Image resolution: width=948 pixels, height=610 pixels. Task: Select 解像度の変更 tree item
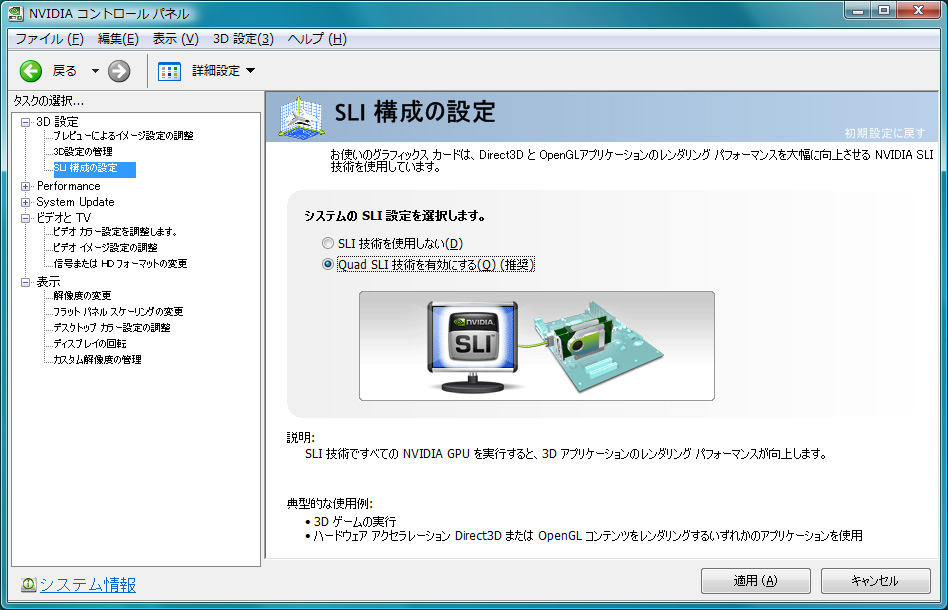click(x=82, y=296)
